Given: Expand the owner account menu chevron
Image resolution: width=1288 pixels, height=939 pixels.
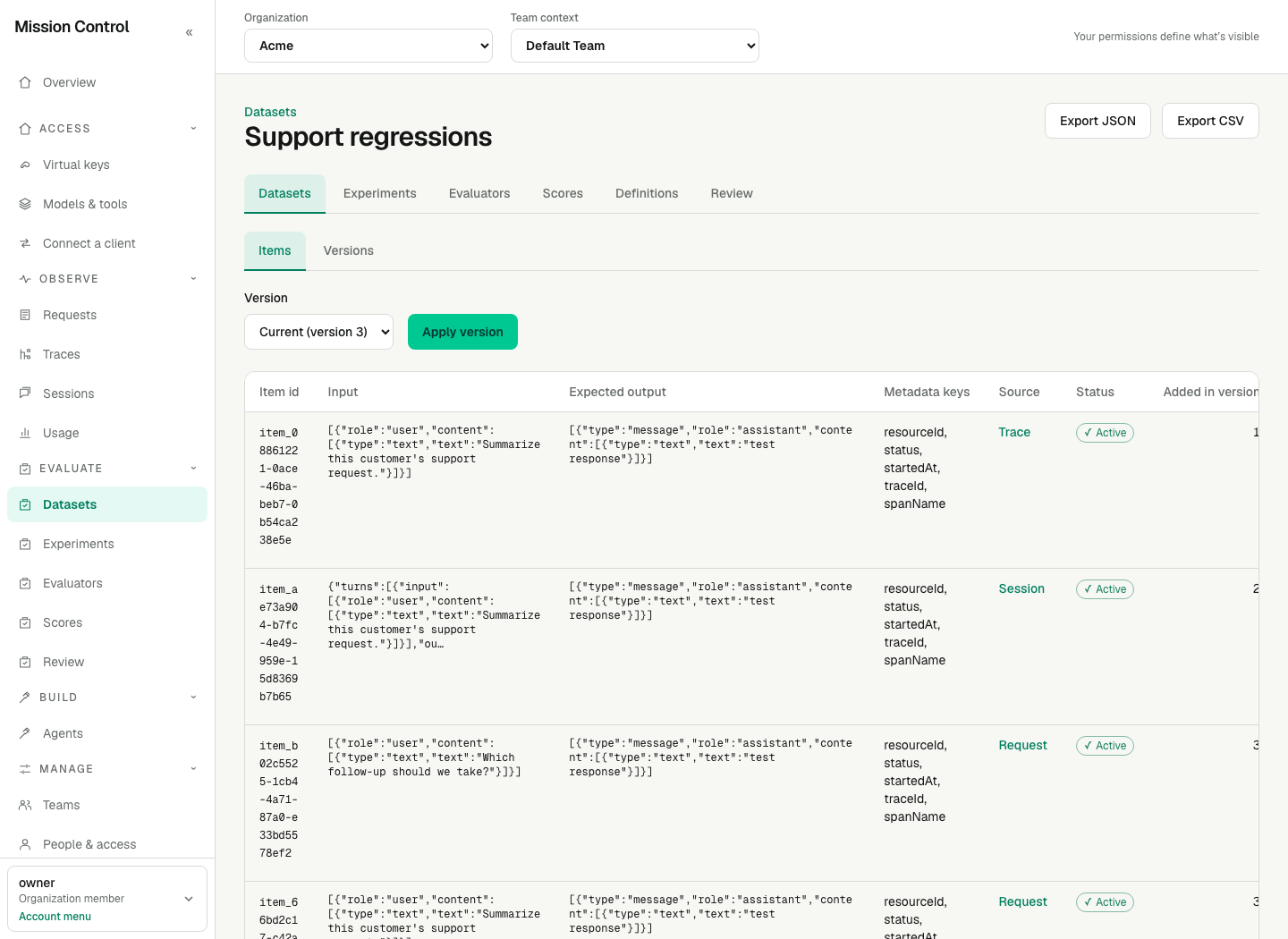Looking at the screenshot, I should 189,899.
